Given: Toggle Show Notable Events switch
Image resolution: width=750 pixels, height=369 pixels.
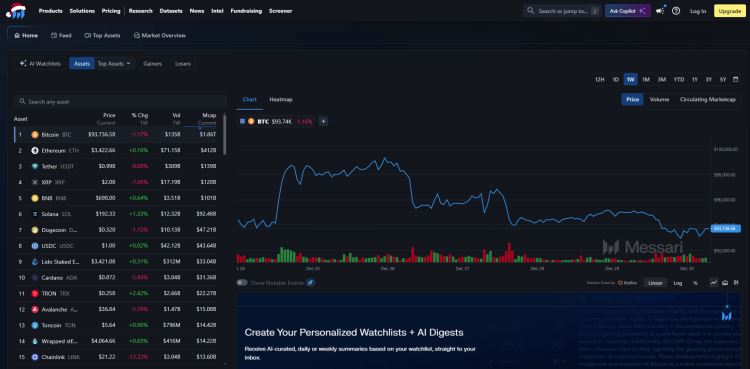Looking at the screenshot, I should pos(242,283).
